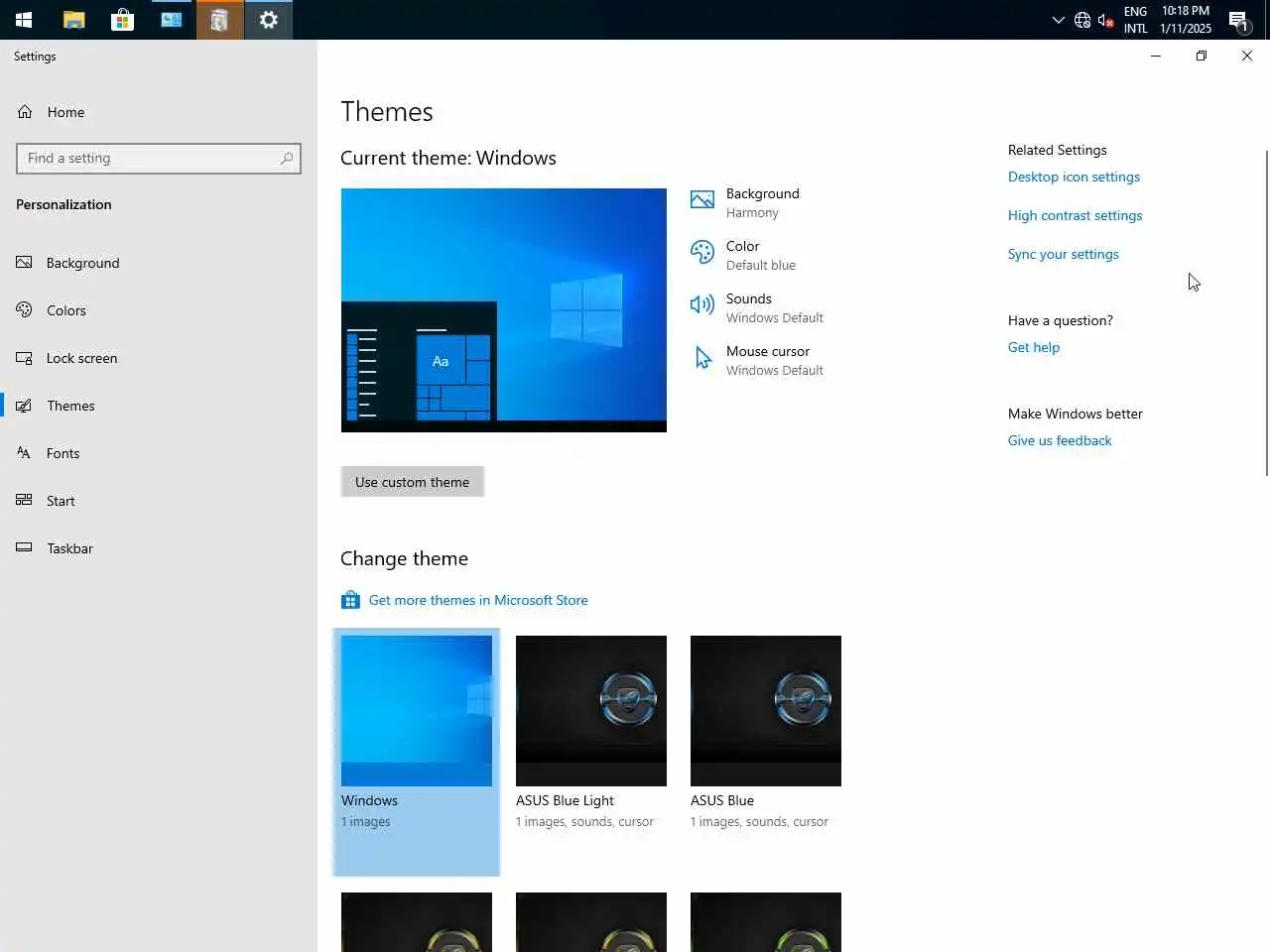Screen dimensions: 1270x952
Task: Click Give us feedback link
Action: [x=1060, y=440]
